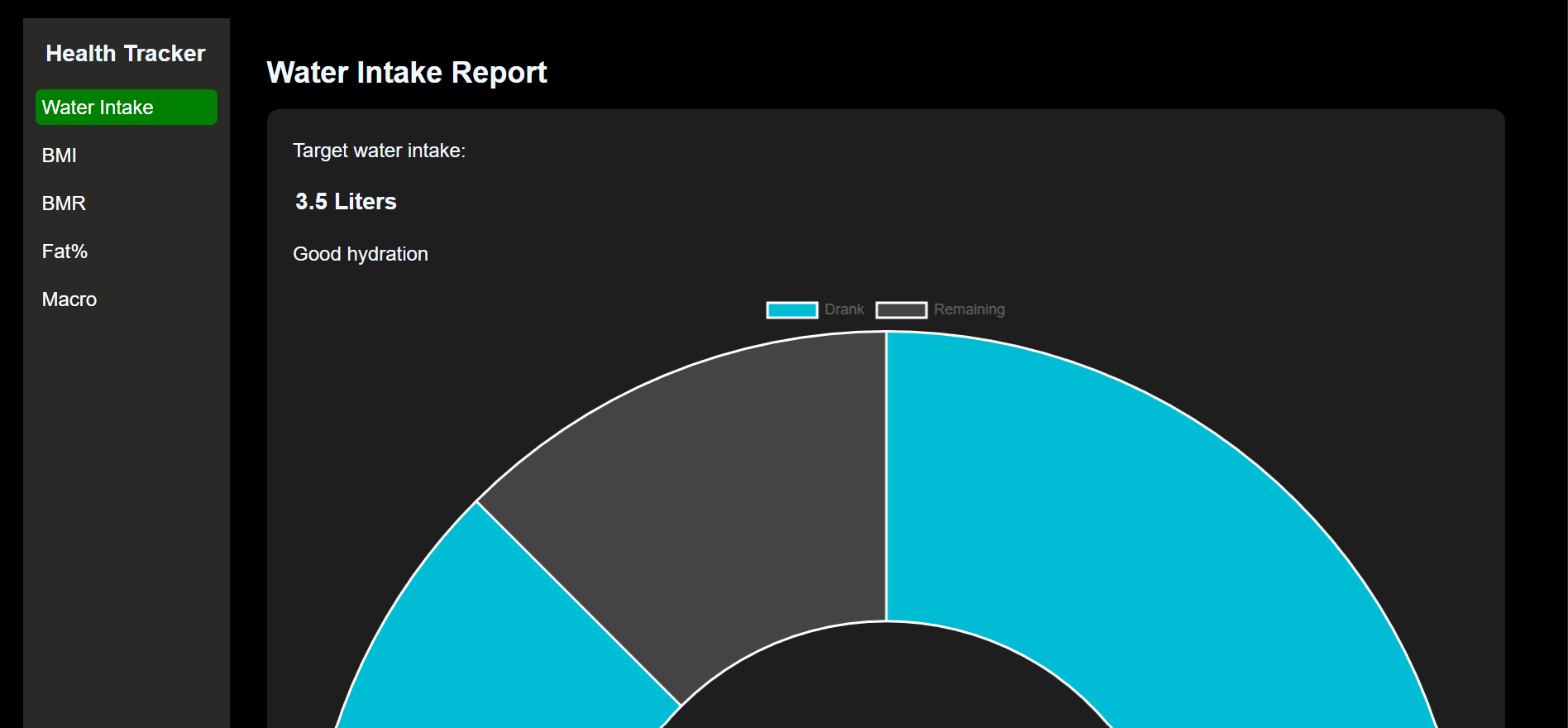Click the 3.5 Liters target value
The width and height of the screenshot is (1568, 728).
(x=346, y=202)
